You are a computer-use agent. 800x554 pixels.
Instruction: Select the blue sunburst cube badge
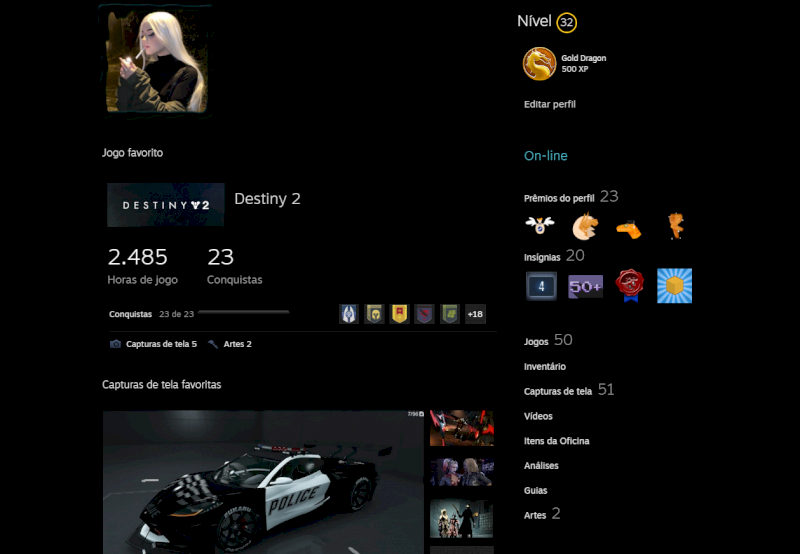(x=674, y=286)
